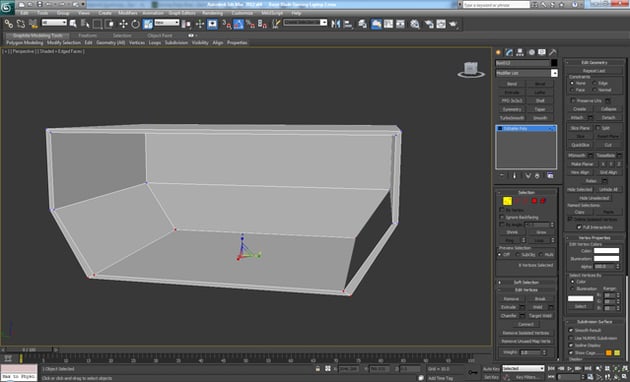Enable the Split checkbox
630x382 pixels.
tap(598, 128)
